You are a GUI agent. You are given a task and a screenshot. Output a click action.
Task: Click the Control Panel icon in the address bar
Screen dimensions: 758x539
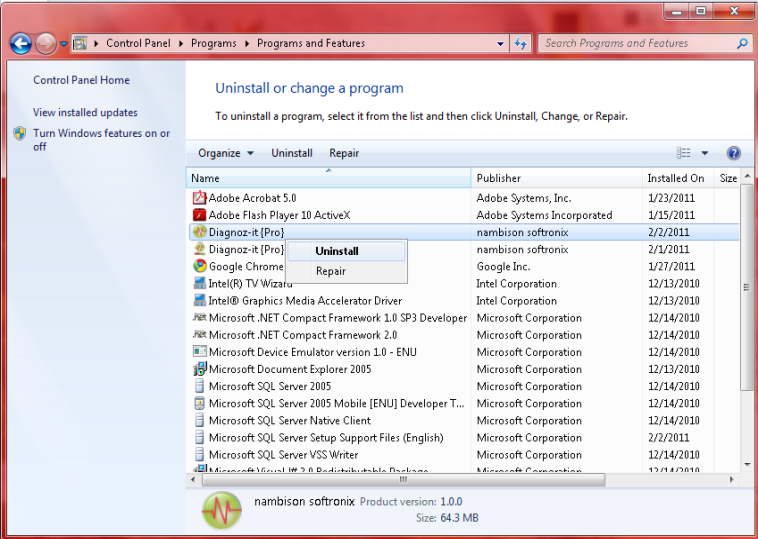click(x=80, y=43)
